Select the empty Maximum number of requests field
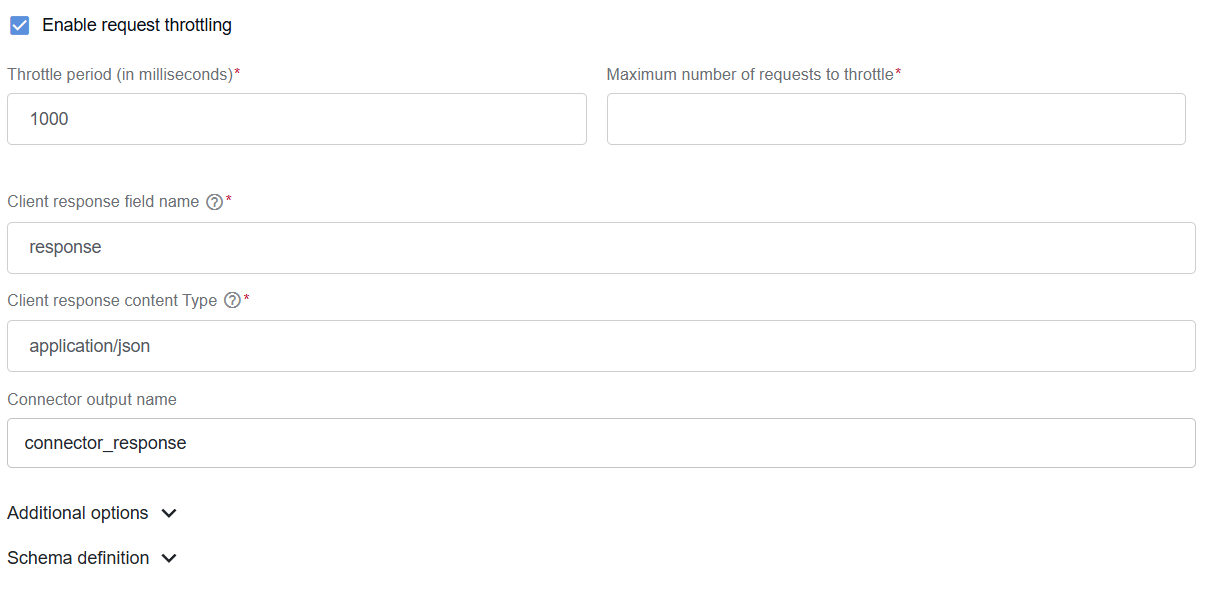 click(x=896, y=119)
